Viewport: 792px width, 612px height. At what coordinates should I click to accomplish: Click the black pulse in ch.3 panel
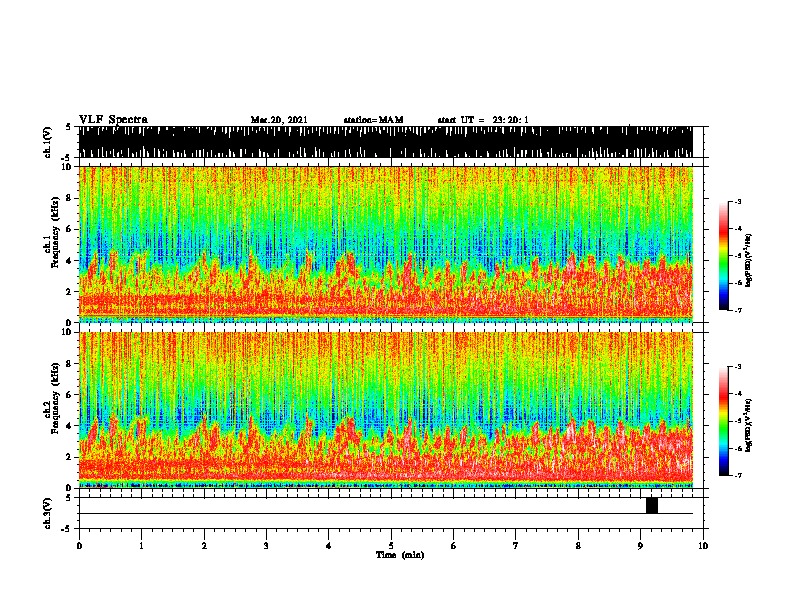click(x=652, y=505)
